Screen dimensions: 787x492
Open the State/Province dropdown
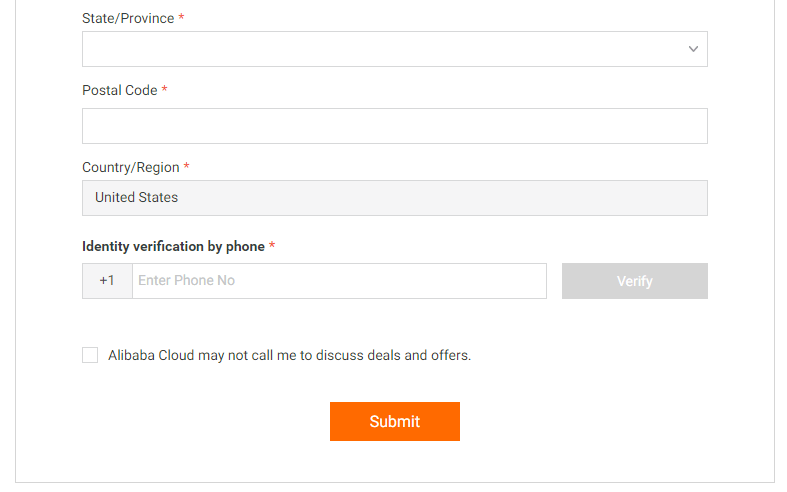tap(394, 49)
